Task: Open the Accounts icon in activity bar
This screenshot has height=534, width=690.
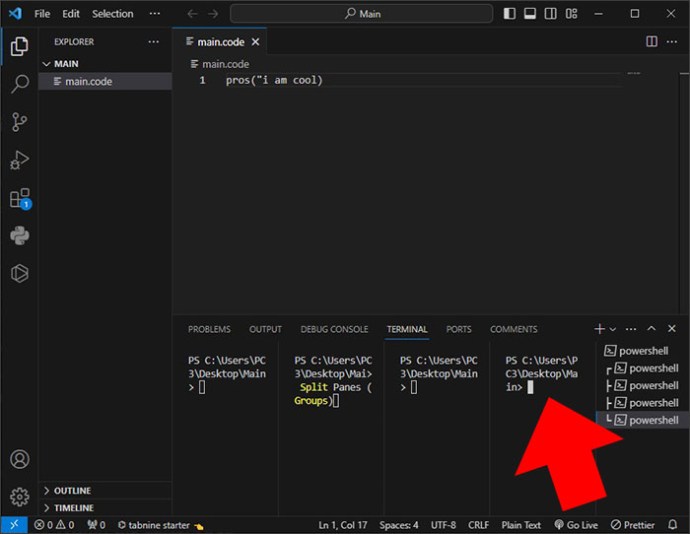Action: [x=19, y=459]
